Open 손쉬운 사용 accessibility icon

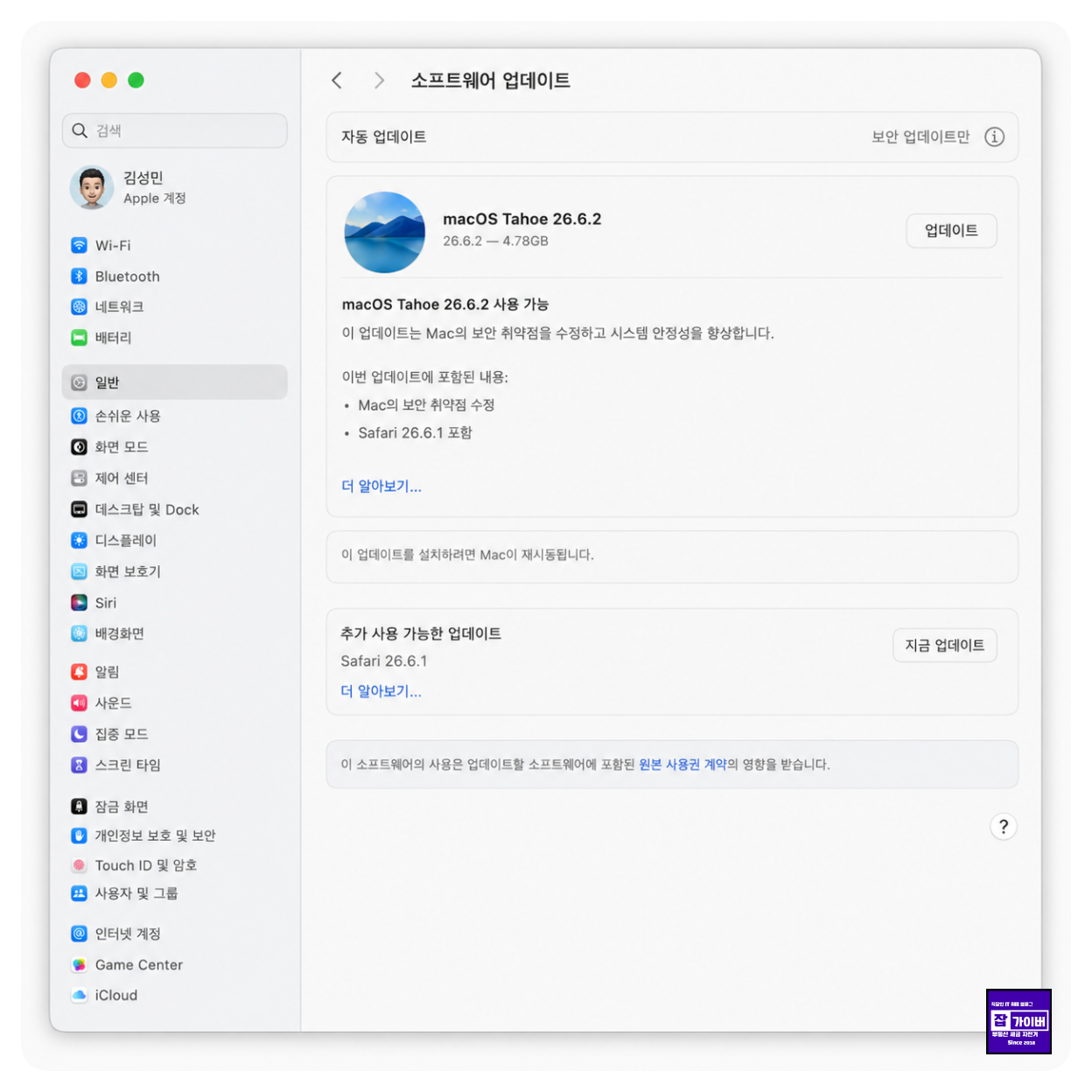coord(79,416)
